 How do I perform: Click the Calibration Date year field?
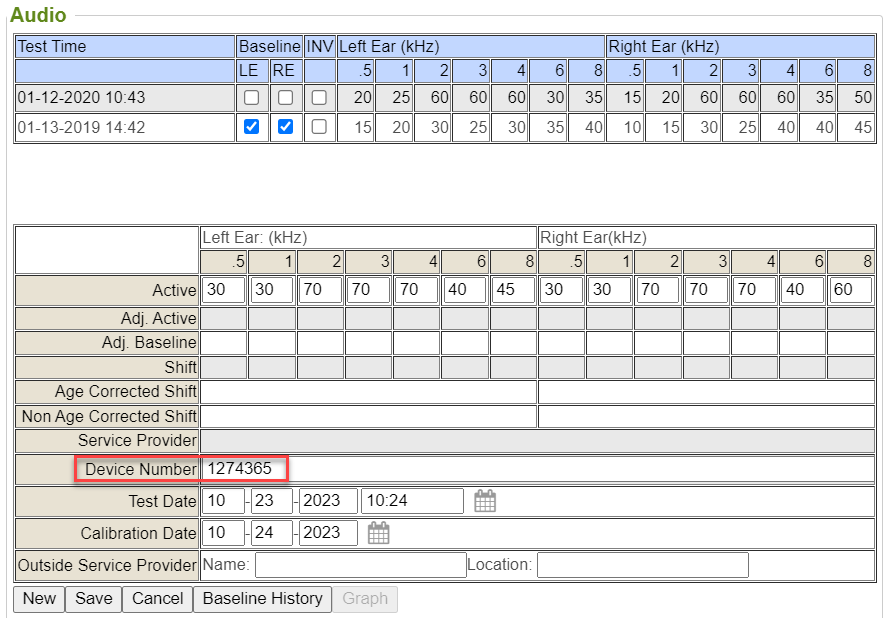[328, 533]
